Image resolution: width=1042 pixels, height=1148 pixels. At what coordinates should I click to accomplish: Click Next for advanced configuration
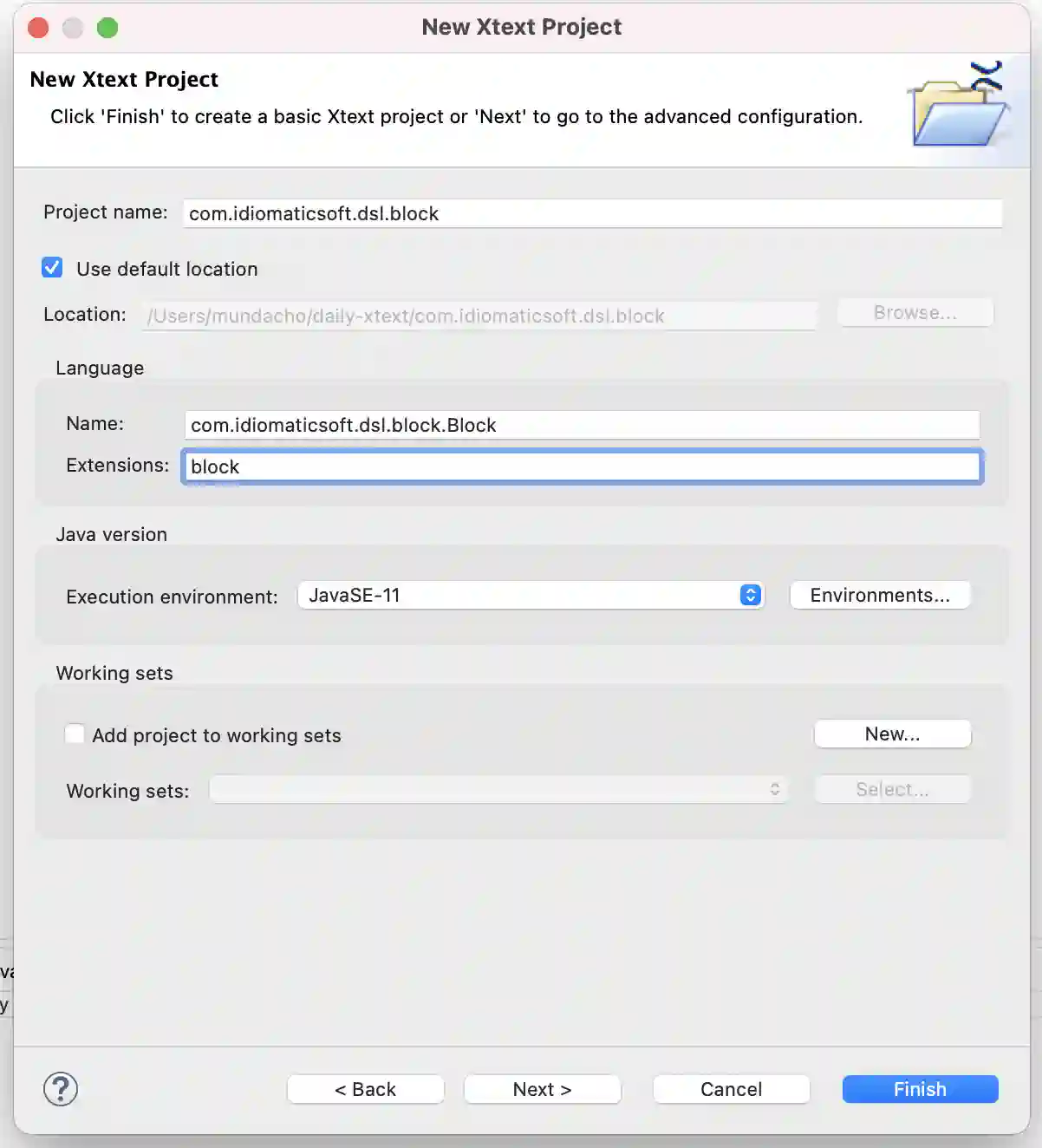[x=542, y=1089]
